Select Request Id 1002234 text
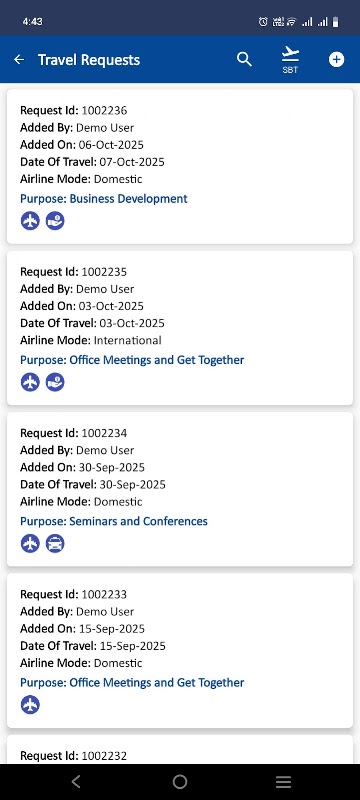Image resolution: width=360 pixels, height=800 pixels. coord(73,433)
